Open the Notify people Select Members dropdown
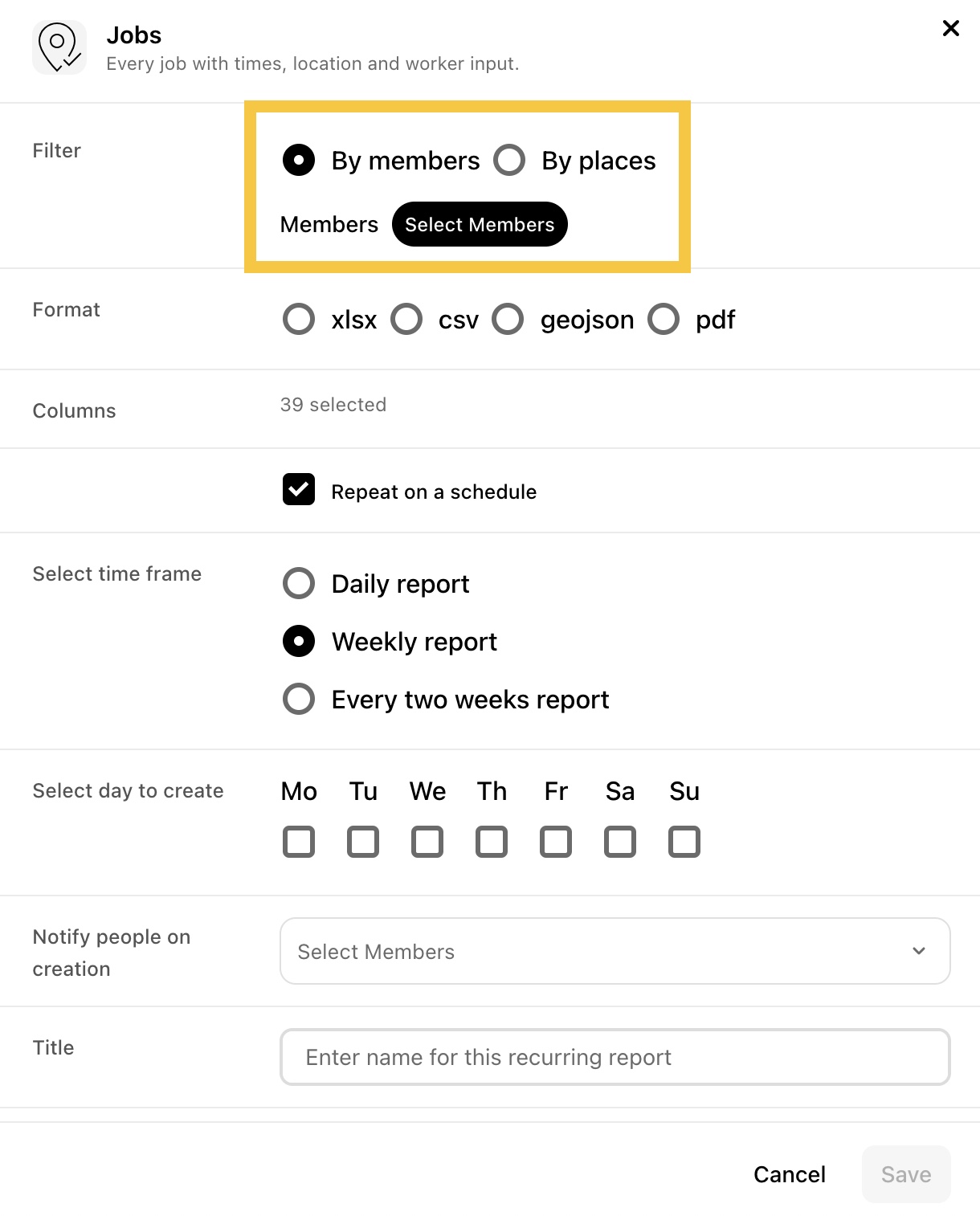The height and width of the screenshot is (1216, 980). pos(615,951)
